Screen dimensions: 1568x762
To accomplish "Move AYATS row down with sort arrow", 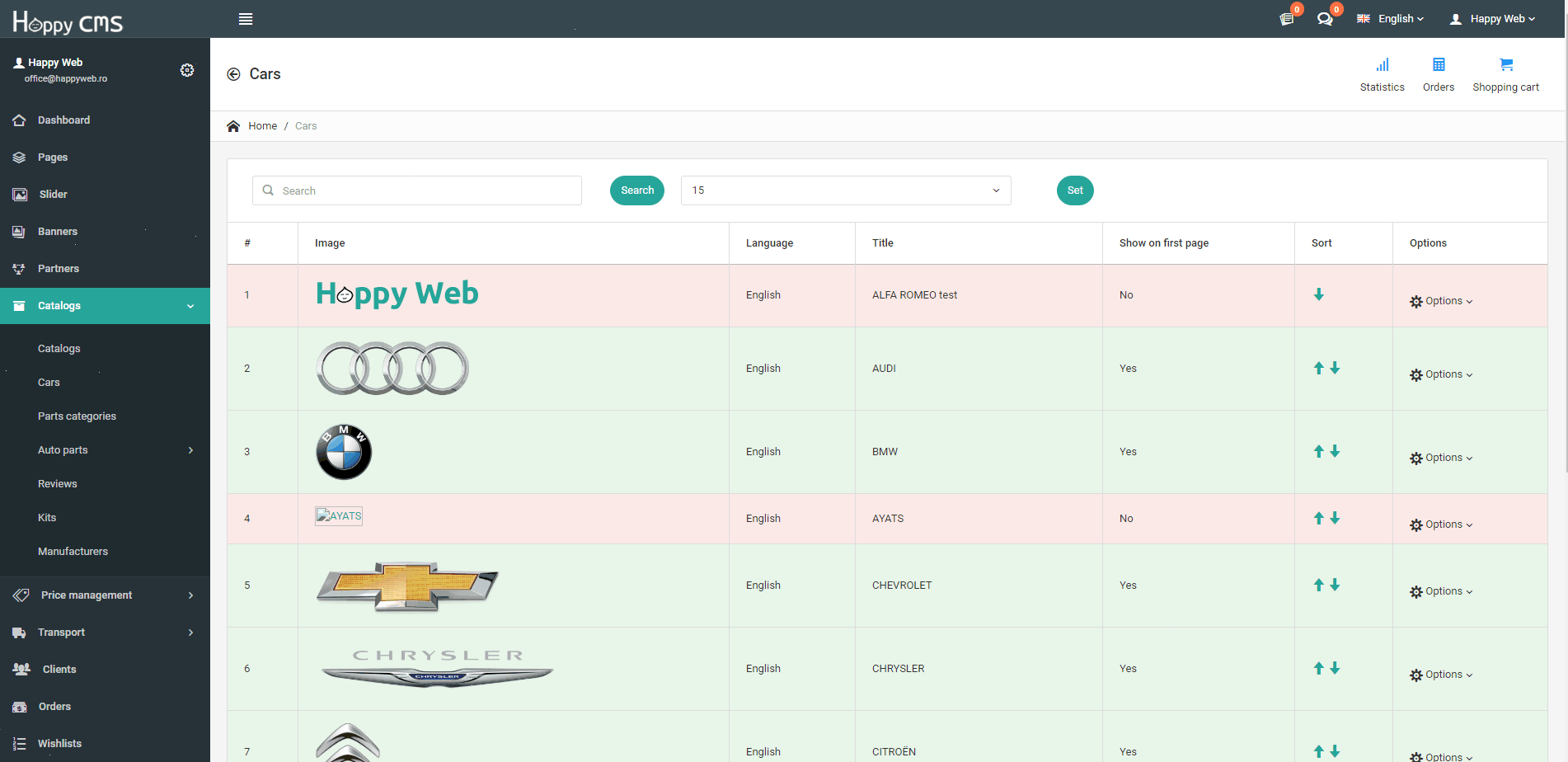I will click(1335, 518).
